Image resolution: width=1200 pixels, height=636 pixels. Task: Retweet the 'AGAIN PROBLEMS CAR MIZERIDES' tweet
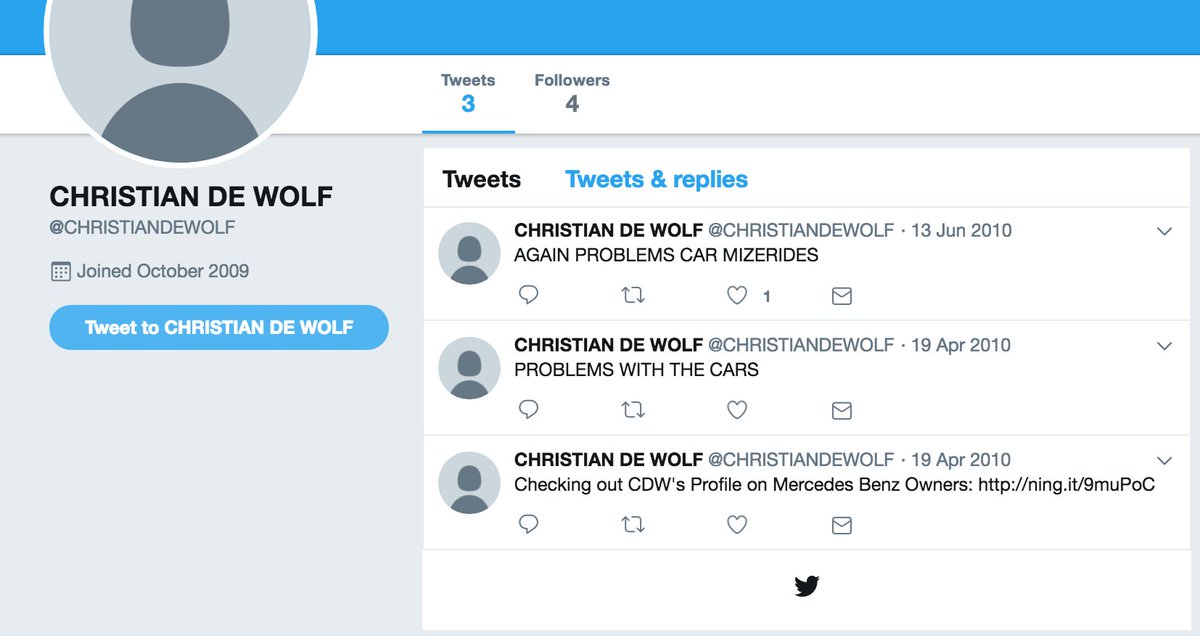click(633, 295)
